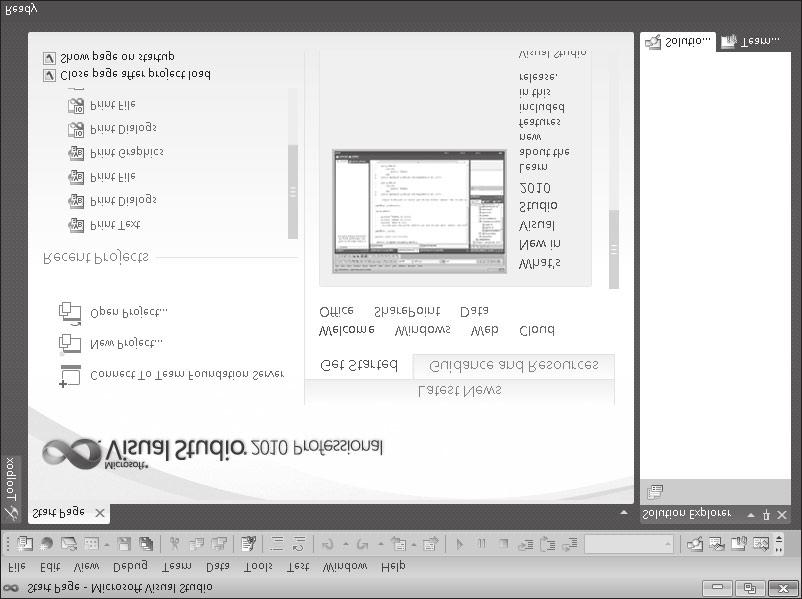Open the Windows link under Get Started
This screenshot has width=802, height=599.
coord(422,330)
